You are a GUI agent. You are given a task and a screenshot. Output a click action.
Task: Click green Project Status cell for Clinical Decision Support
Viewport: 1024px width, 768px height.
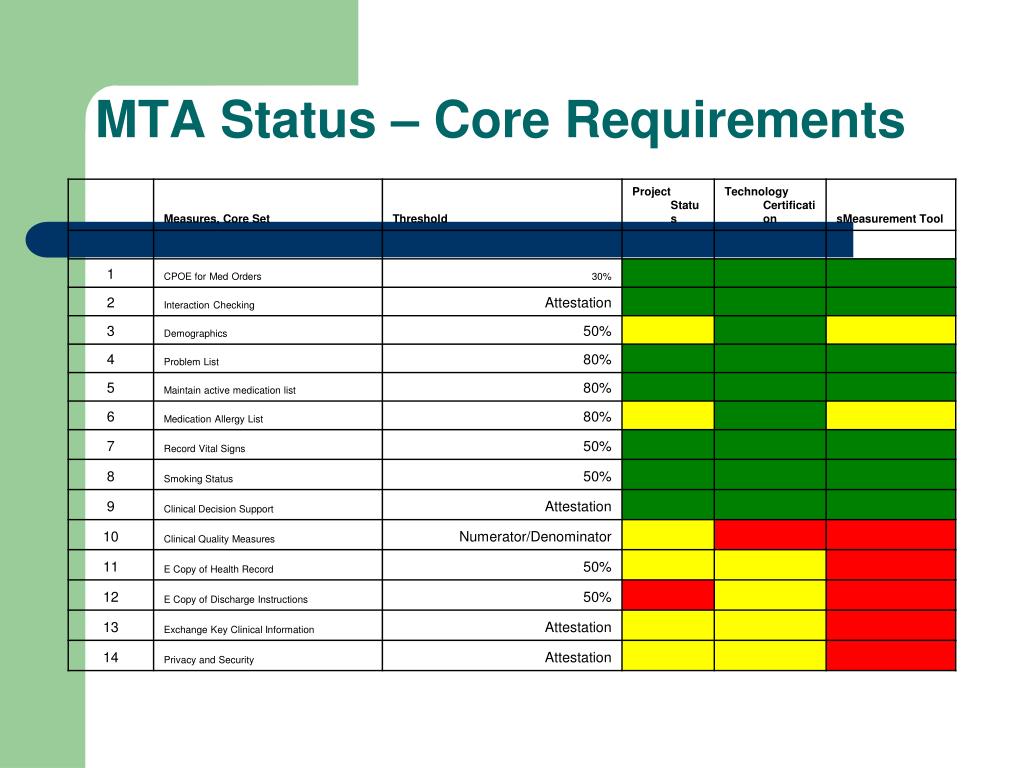(668, 505)
